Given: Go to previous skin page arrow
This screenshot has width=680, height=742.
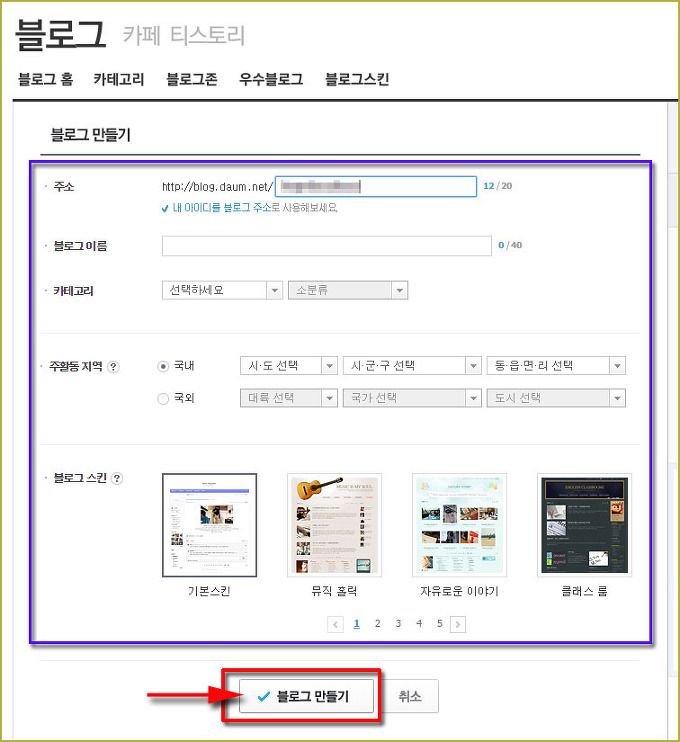Looking at the screenshot, I should 335,624.
